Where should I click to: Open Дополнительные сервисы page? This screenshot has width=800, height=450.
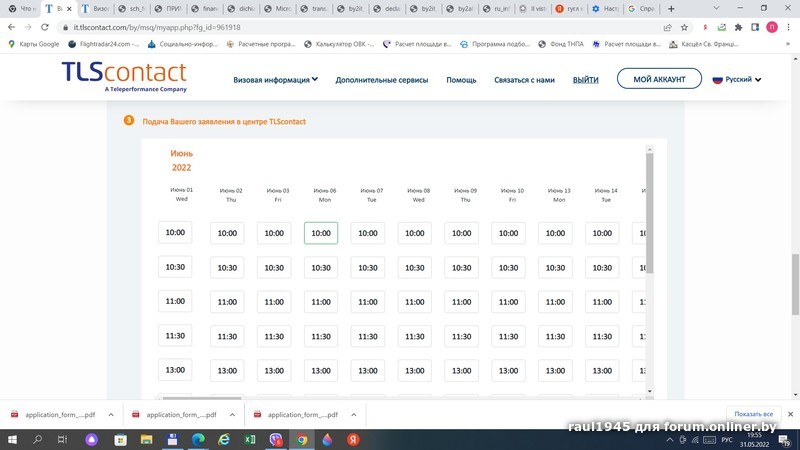382,80
